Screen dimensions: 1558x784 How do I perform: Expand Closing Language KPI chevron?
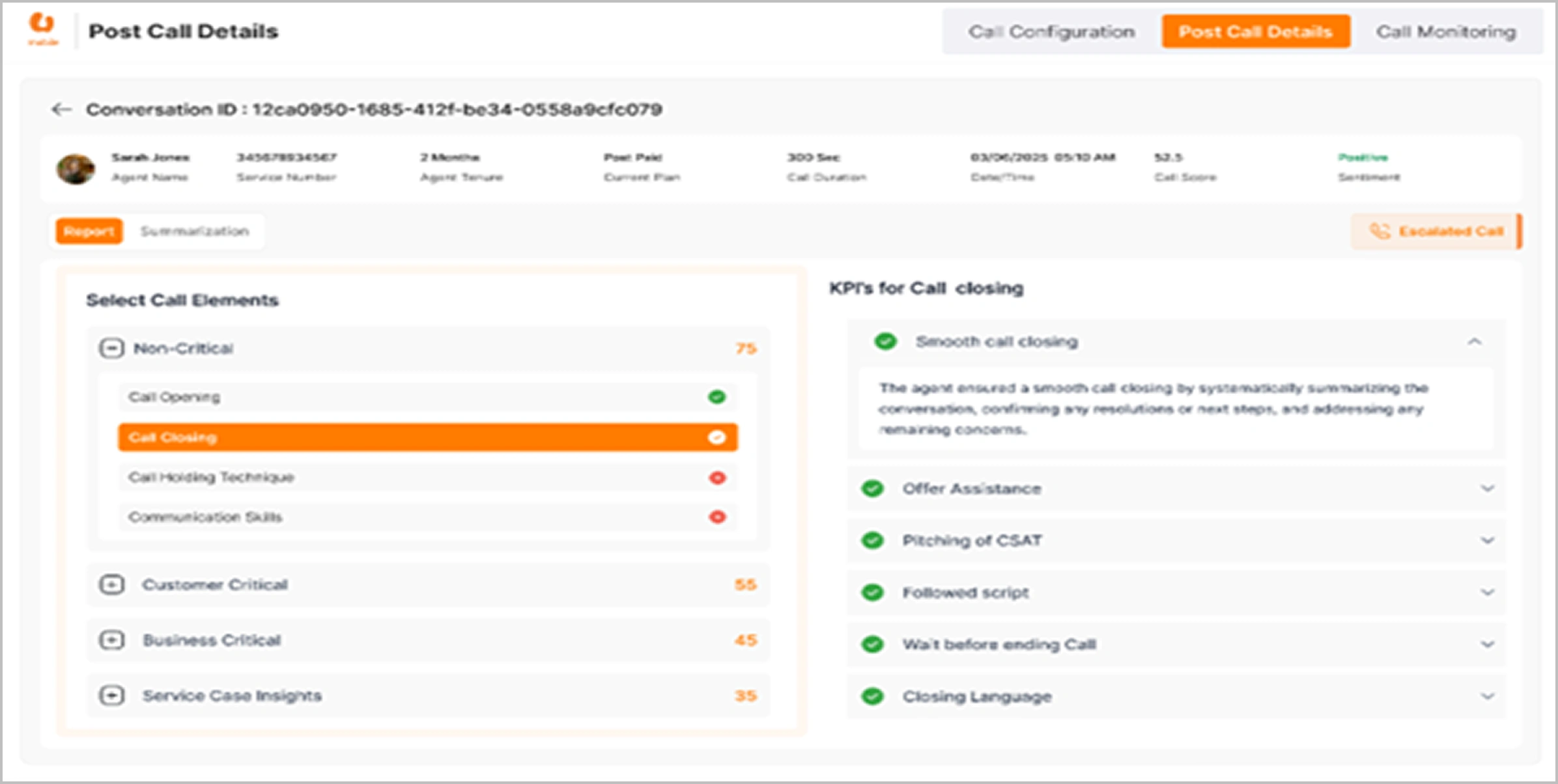[1487, 696]
